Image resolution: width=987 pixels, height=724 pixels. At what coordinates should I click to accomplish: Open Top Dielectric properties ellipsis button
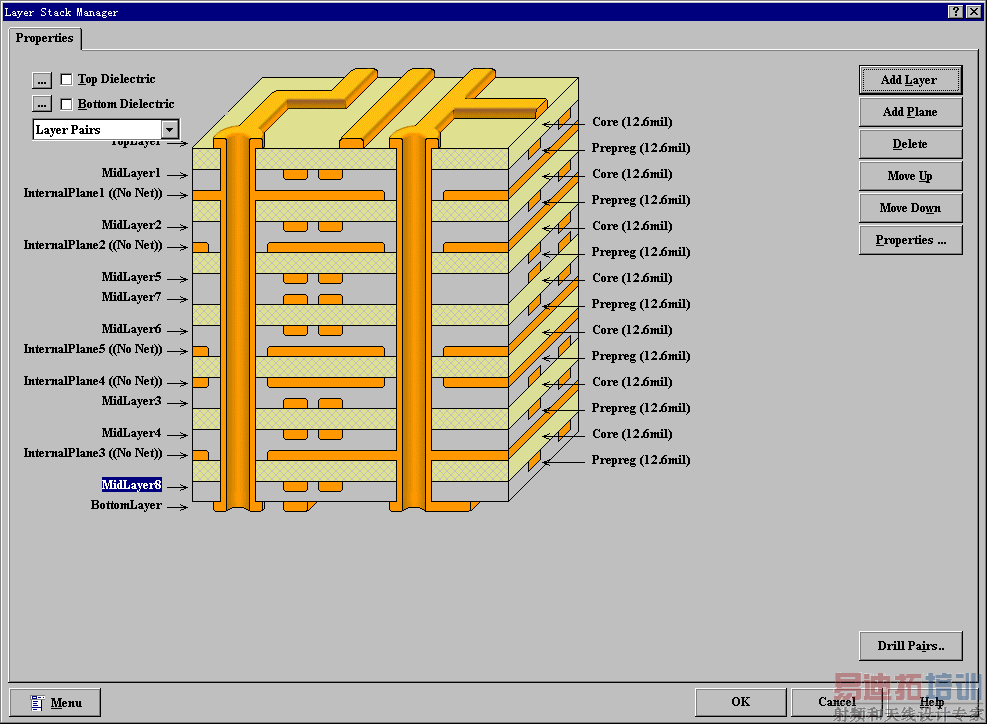[42, 80]
